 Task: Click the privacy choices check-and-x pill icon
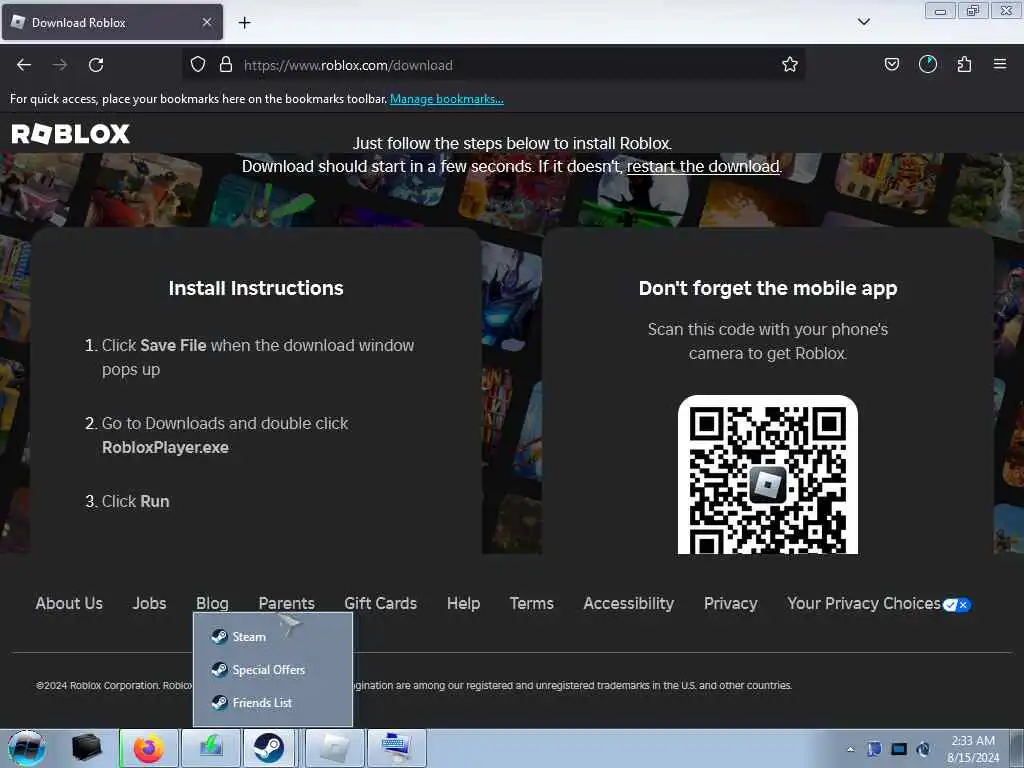point(957,605)
